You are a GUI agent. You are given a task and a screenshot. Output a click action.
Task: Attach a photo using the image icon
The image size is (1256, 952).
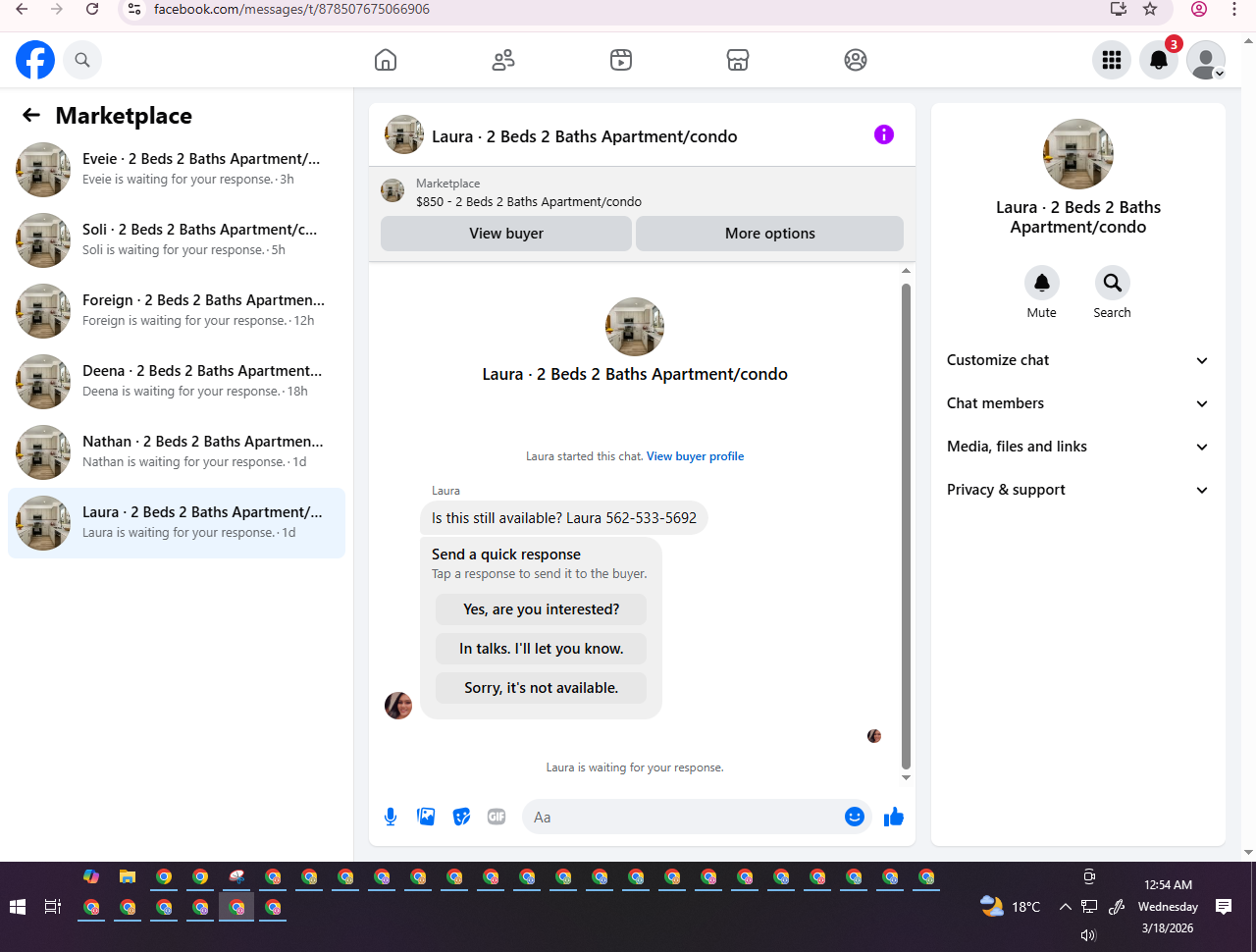[x=426, y=817]
